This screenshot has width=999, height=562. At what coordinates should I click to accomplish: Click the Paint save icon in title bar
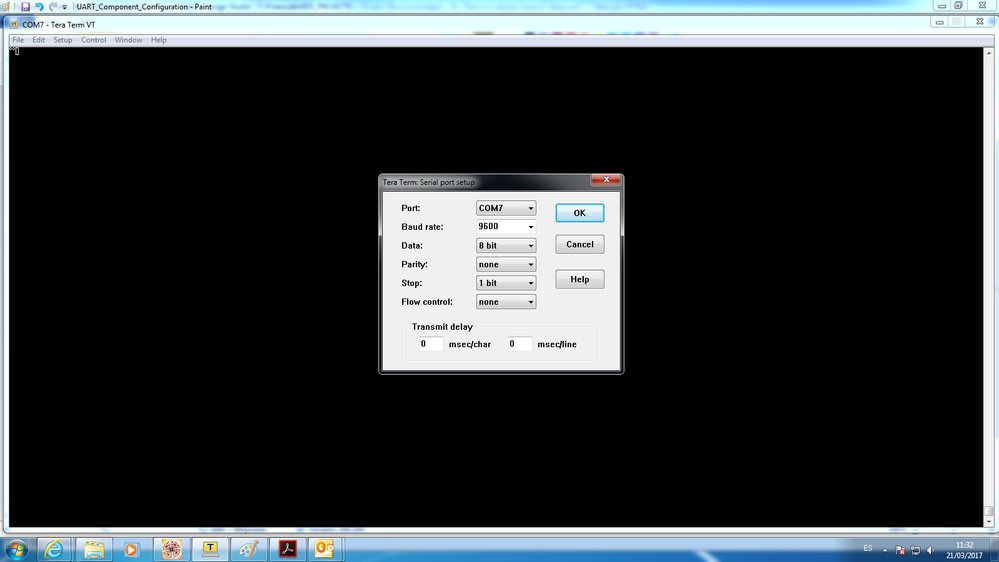tap(25, 6)
